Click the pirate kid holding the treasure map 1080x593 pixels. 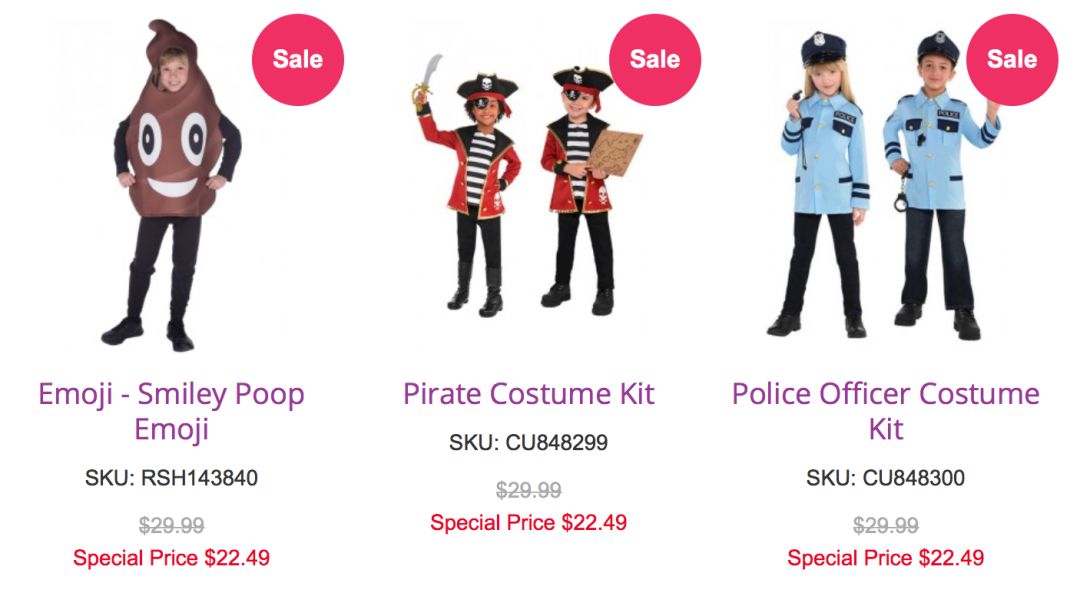(580, 190)
